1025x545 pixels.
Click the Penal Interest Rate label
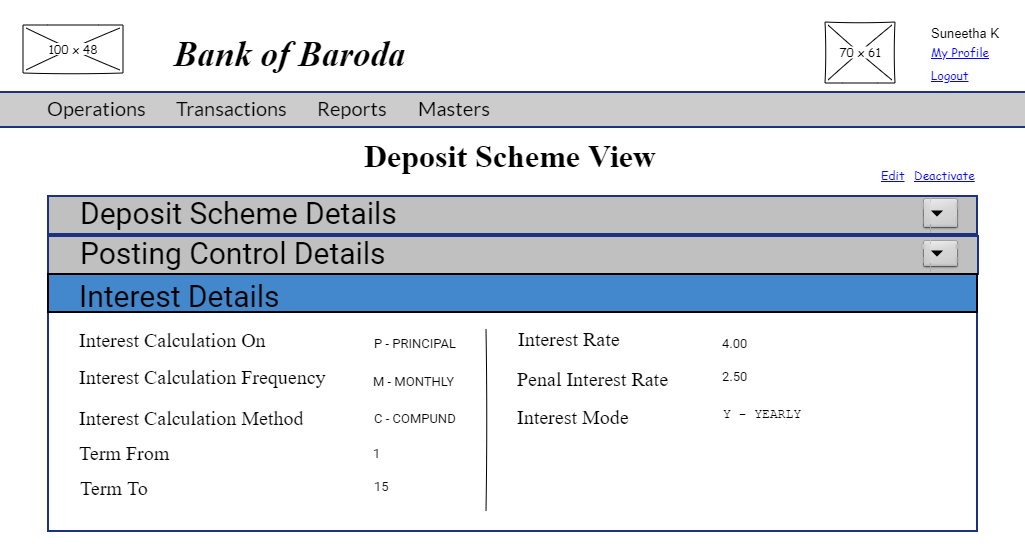click(x=592, y=380)
